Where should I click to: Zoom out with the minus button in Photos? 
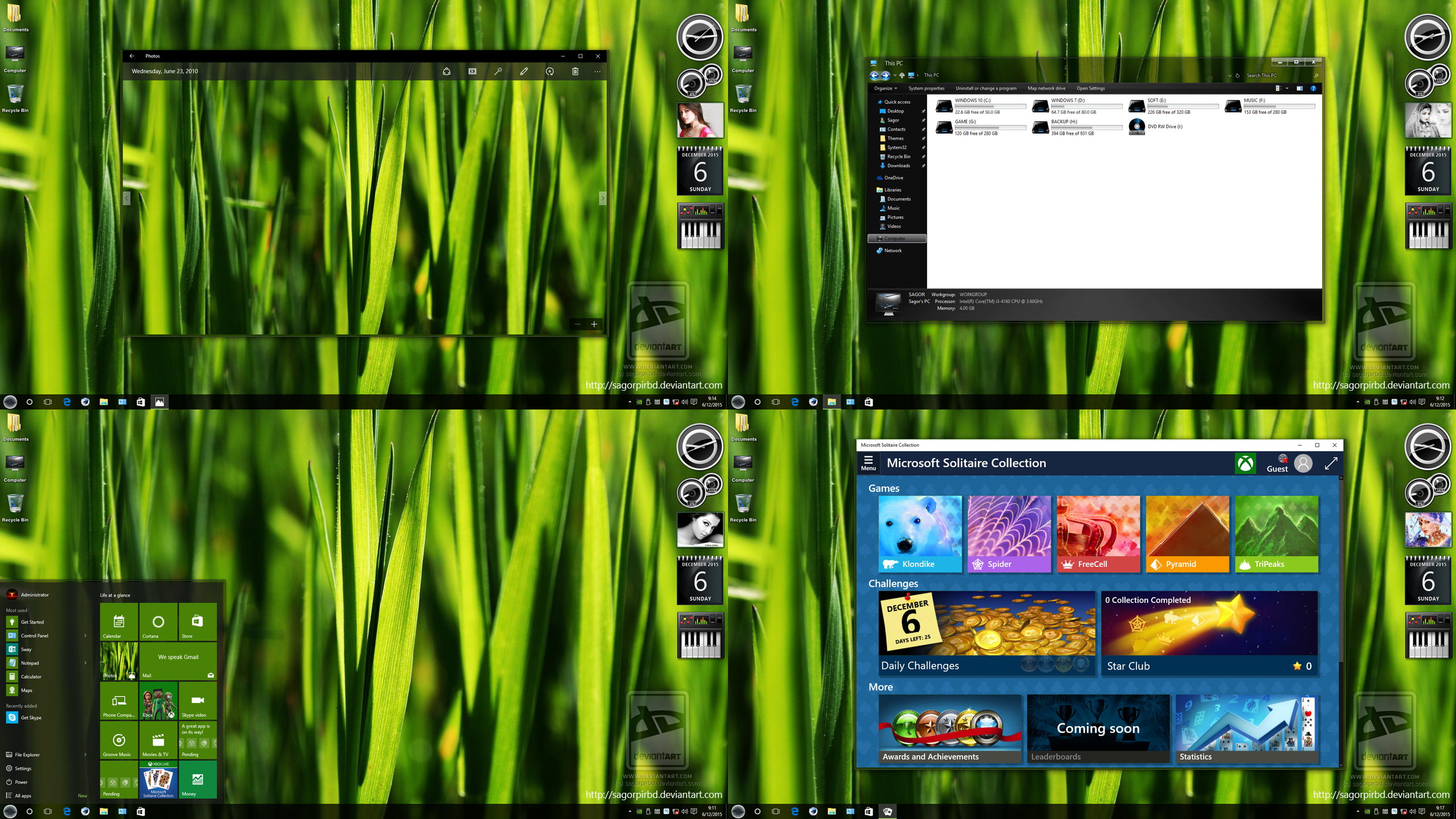(x=577, y=324)
